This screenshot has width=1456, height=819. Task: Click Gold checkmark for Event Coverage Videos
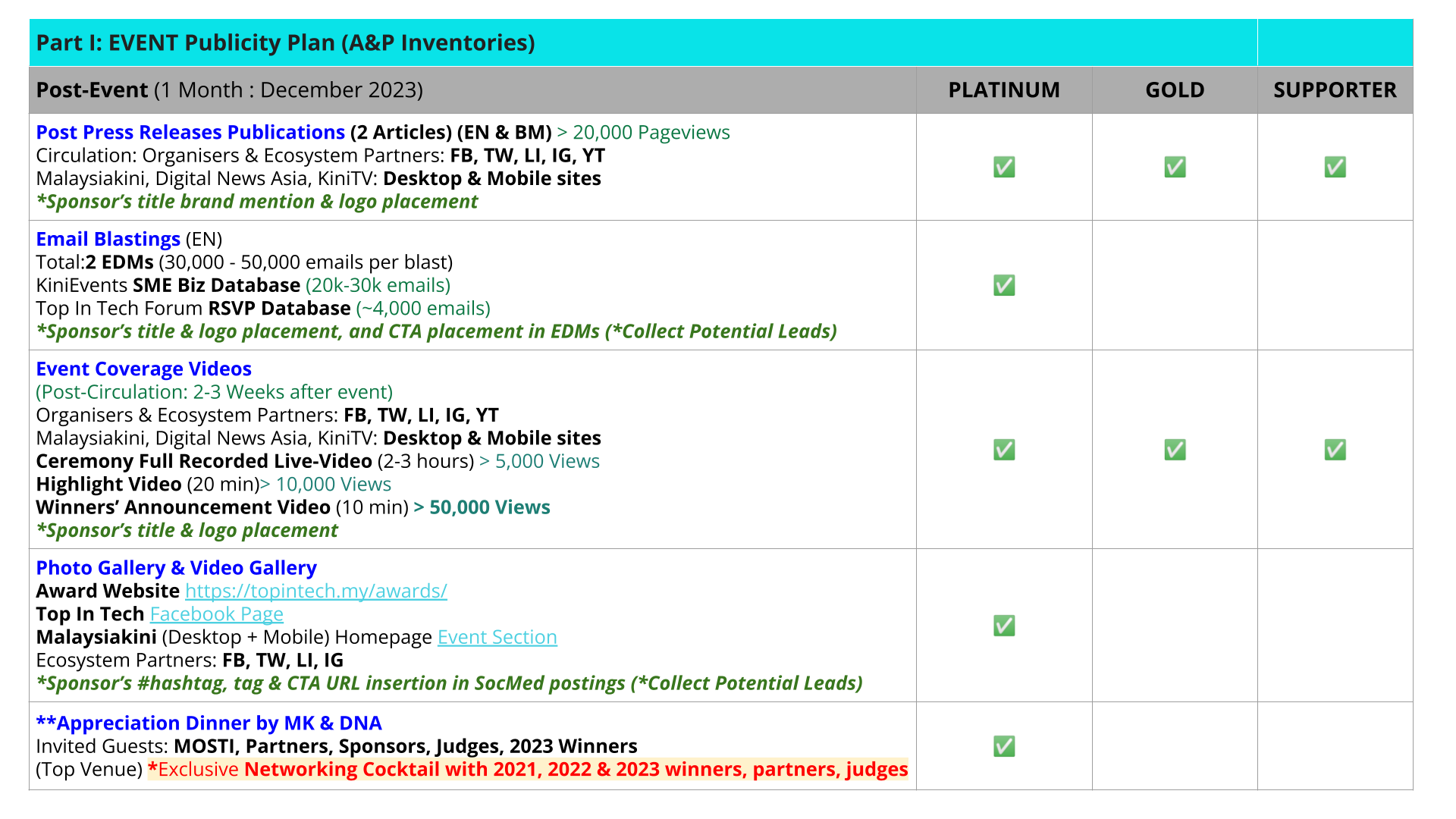1175,450
